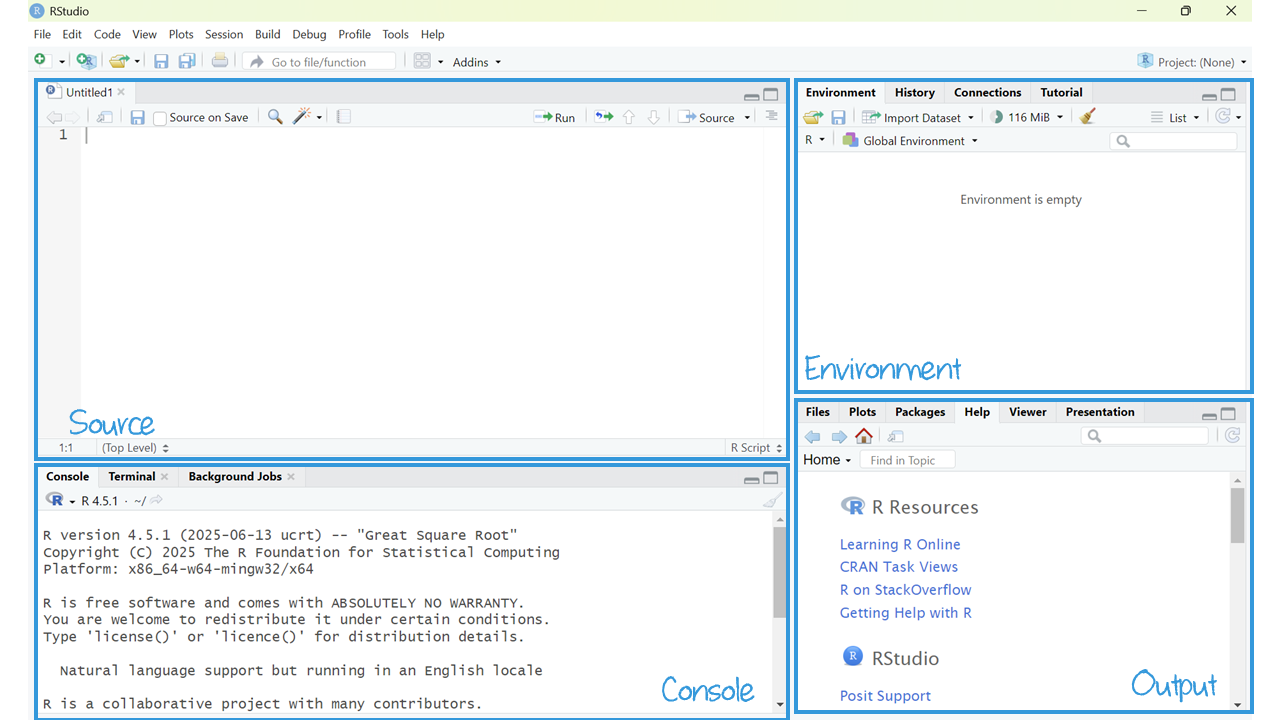Viewport: 1280px width, 720px height.
Task: Clear the console with the broom icon
Action: pyautogui.click(x=772, y=500)
